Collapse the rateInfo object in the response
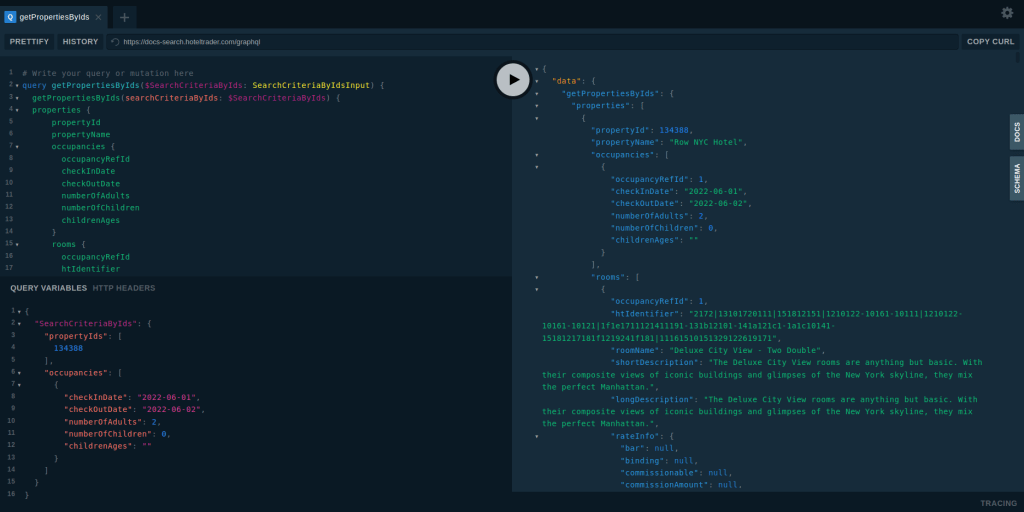The width and height of the screenshot is (1024, 512). tap(537, 437)
